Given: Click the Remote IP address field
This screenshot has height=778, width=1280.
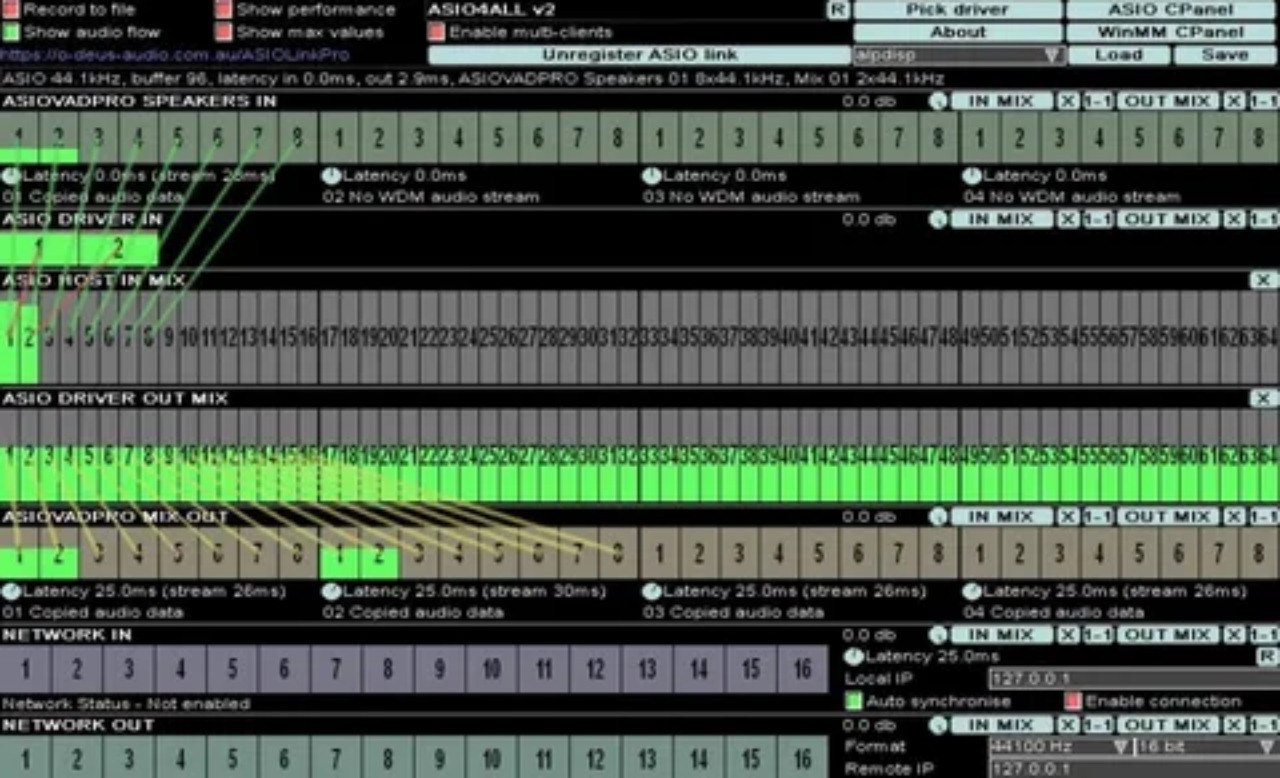Looking at the screenshot, I should [x=1133, y=769].
